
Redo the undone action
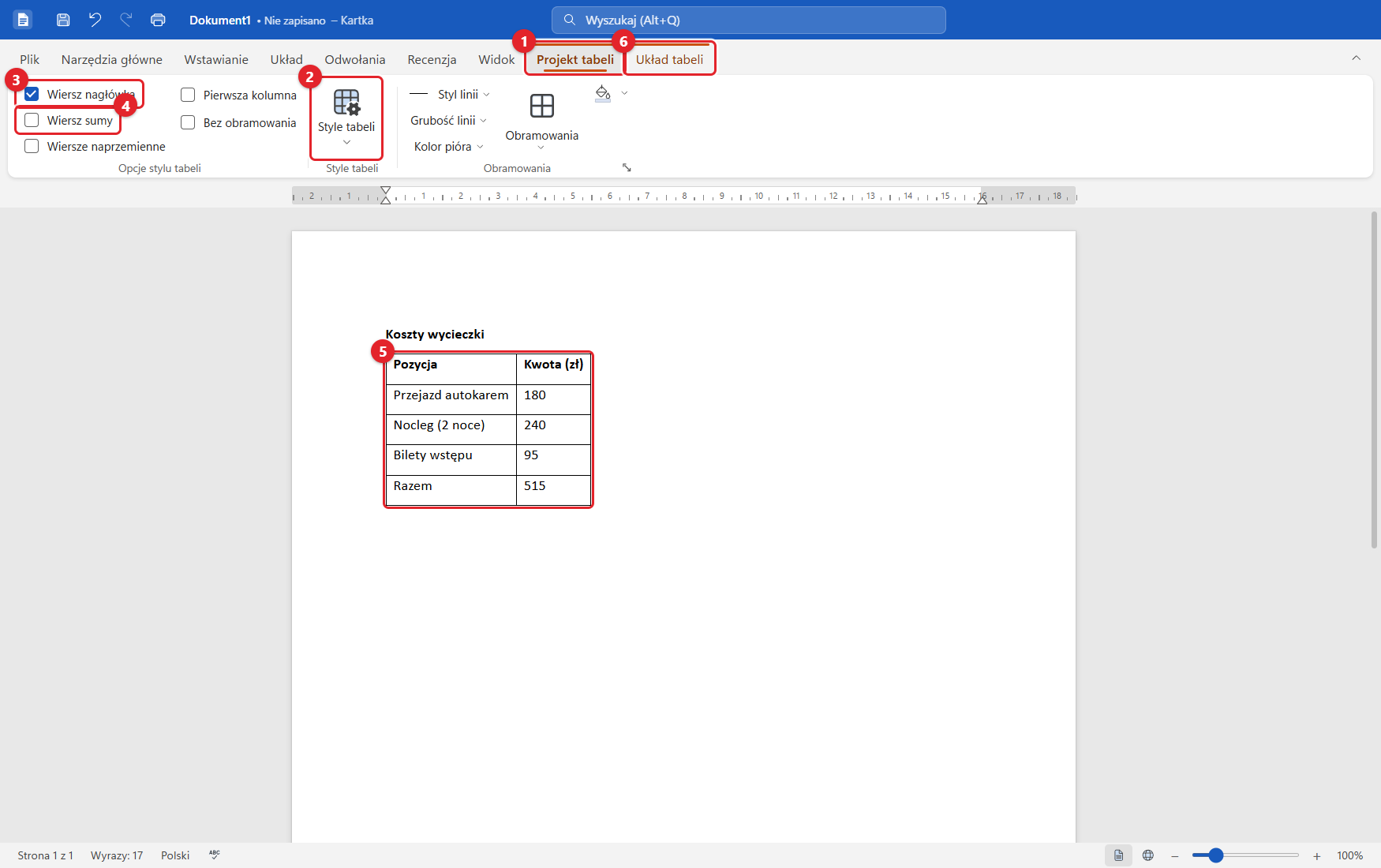pyautogui.click(x=126, y=20)
